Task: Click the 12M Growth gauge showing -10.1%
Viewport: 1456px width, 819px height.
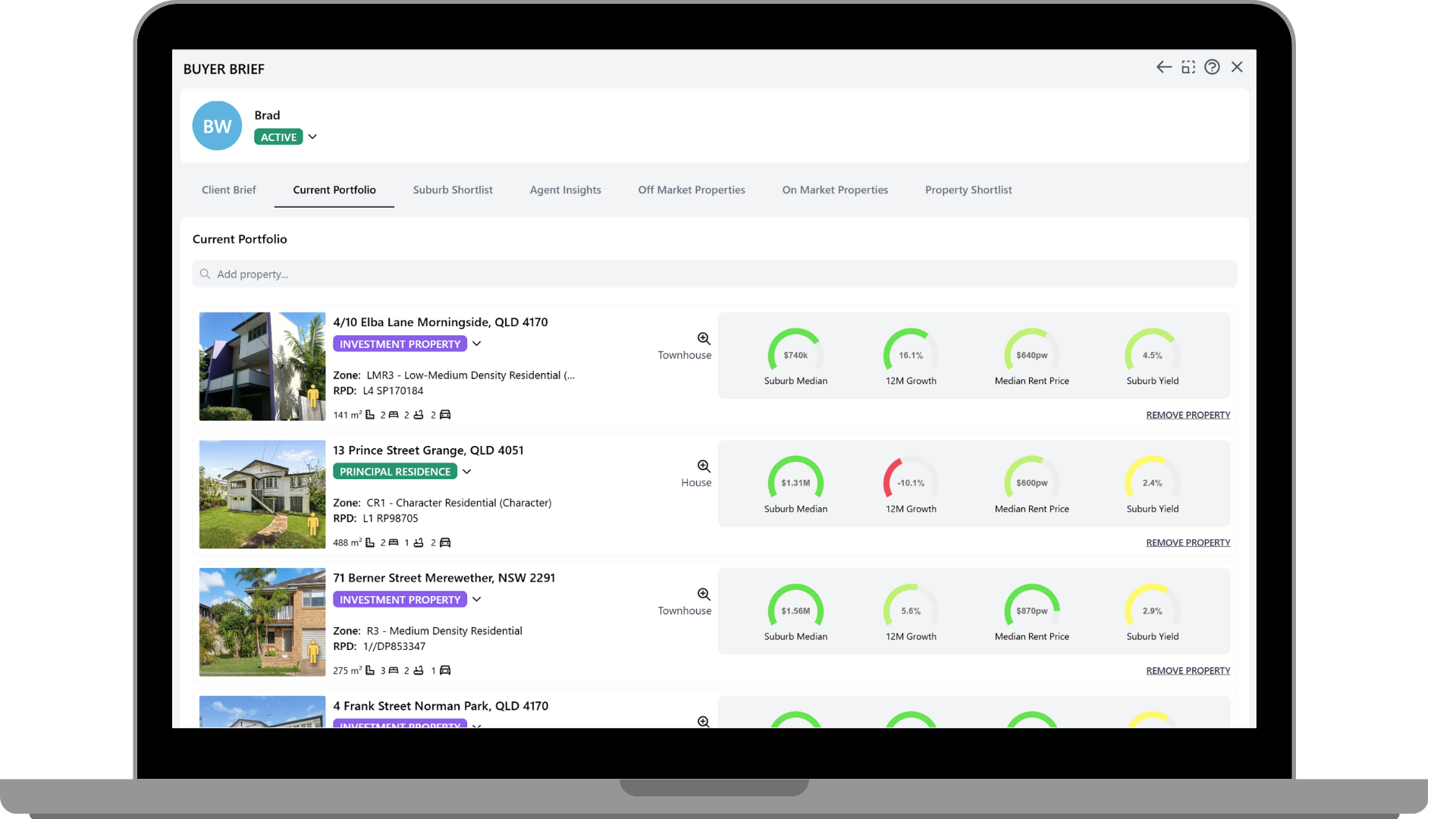Action: 911,482
